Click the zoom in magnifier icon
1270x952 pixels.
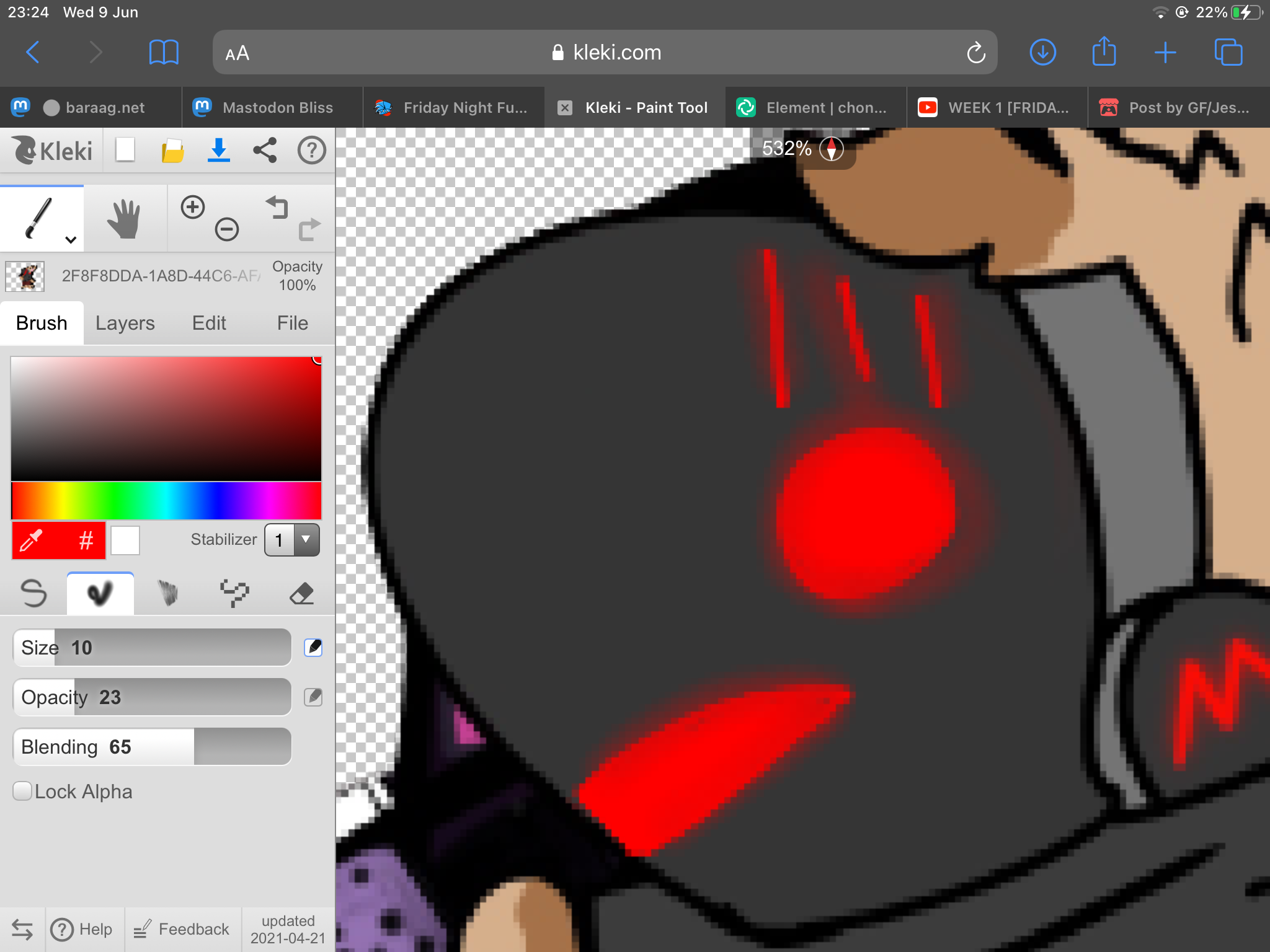(x=193, y=207)
